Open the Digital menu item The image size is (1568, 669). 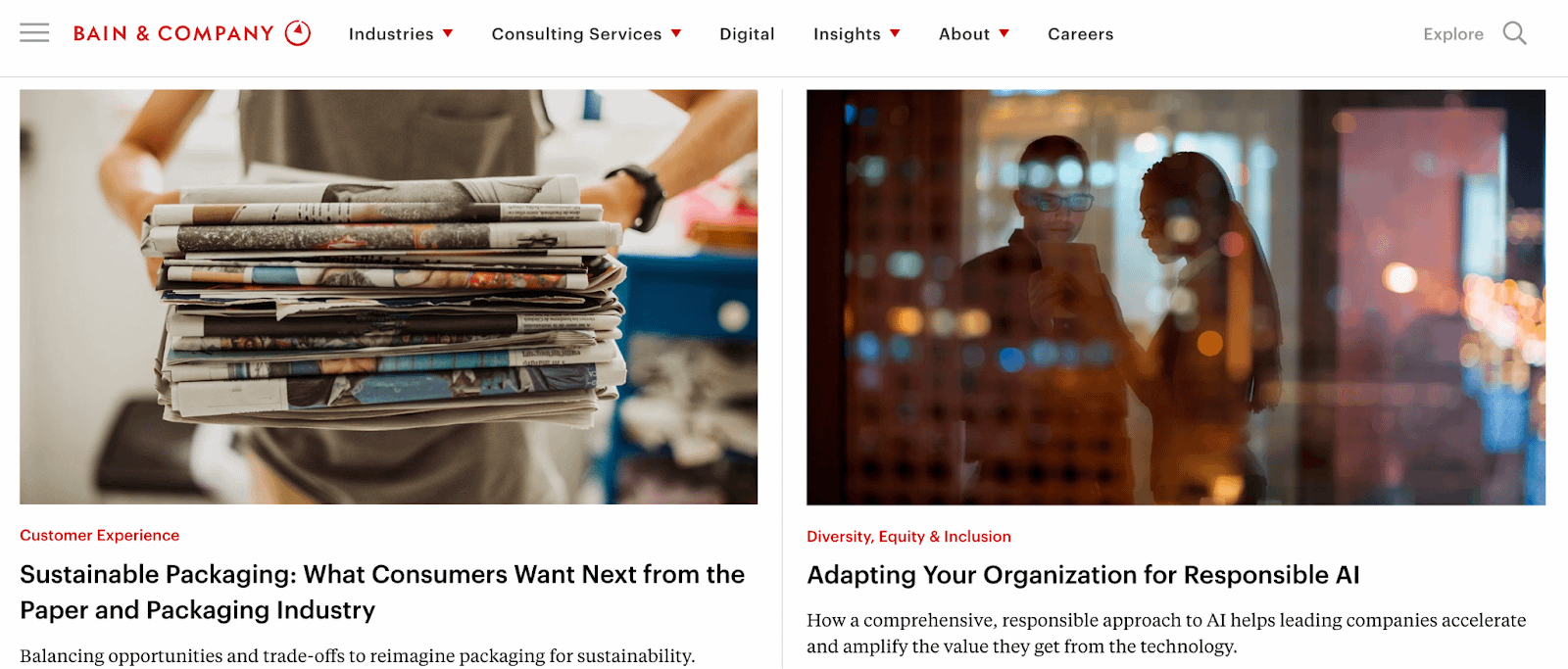(x=747, y=34)
